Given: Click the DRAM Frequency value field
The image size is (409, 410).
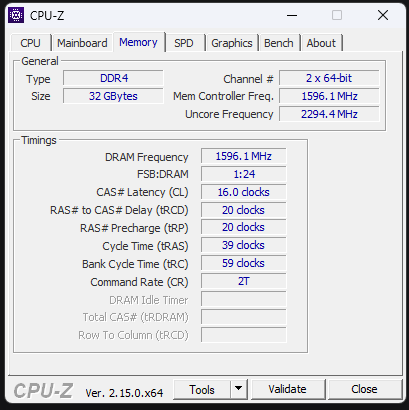Looking at the screenshot, I should pyautogui.click(x=244, y=156).
